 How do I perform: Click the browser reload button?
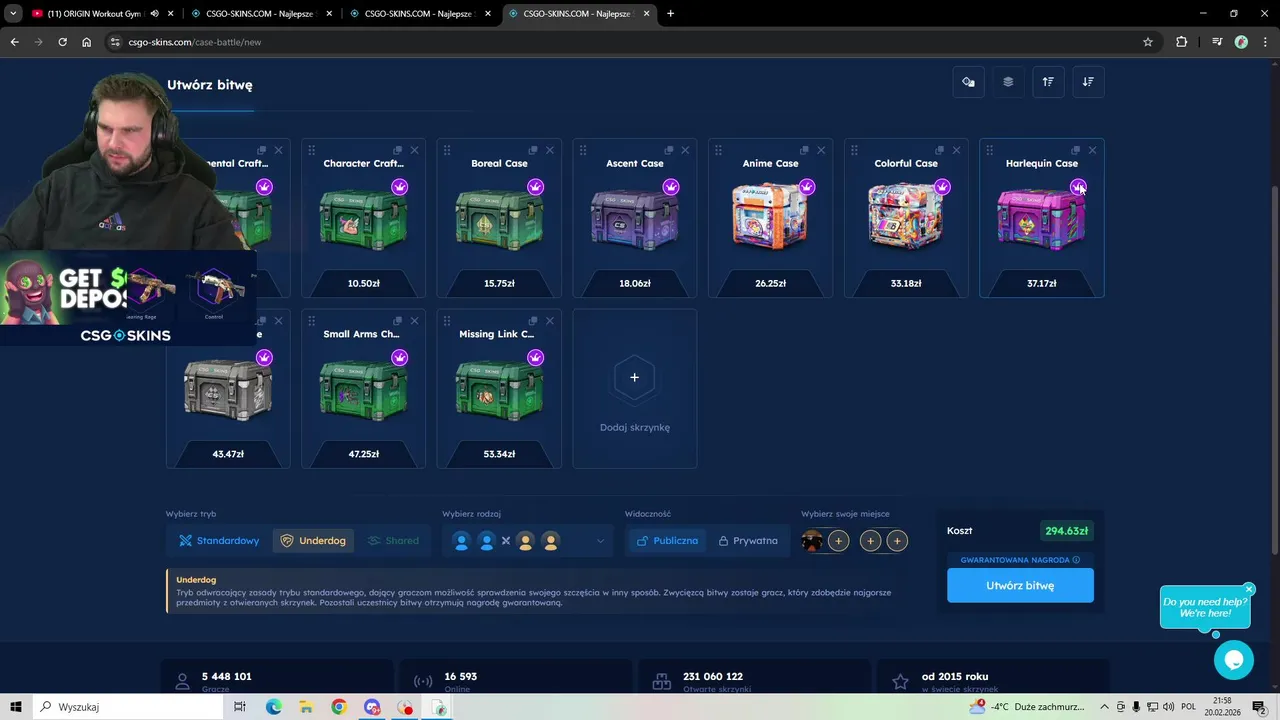coord(62,42)
